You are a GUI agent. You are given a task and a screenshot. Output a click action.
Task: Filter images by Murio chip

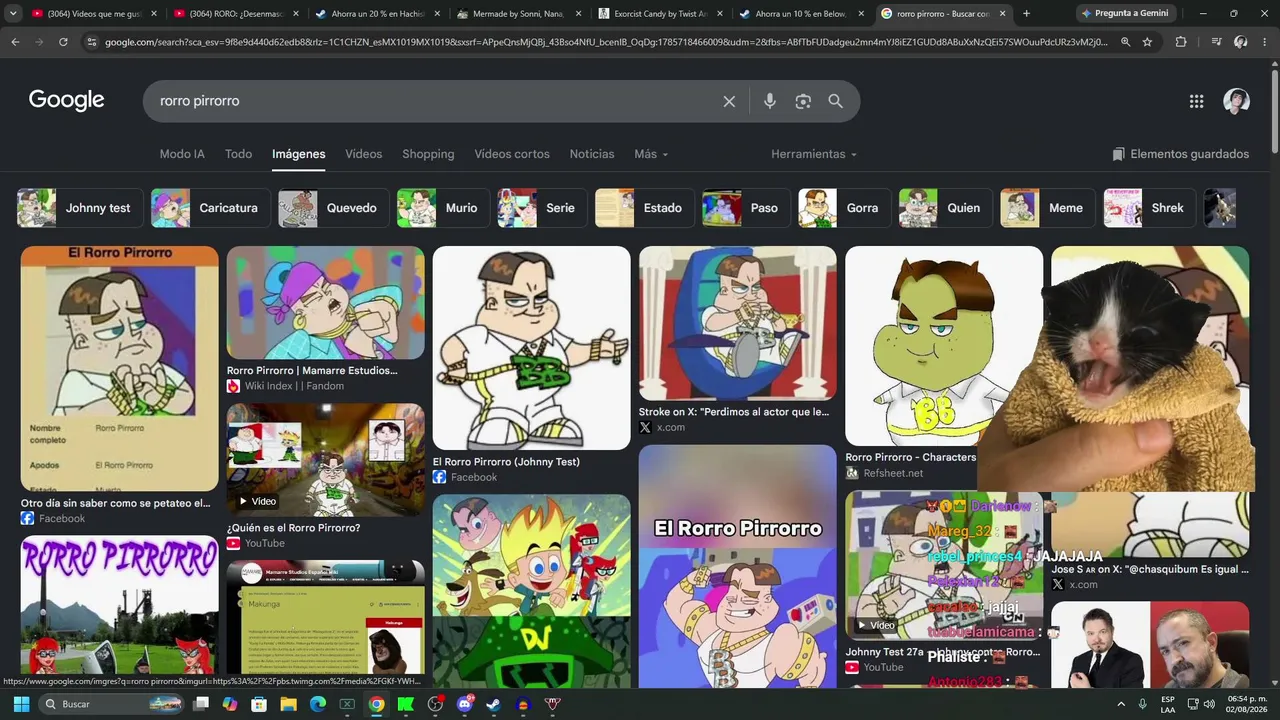pos(442,208)
